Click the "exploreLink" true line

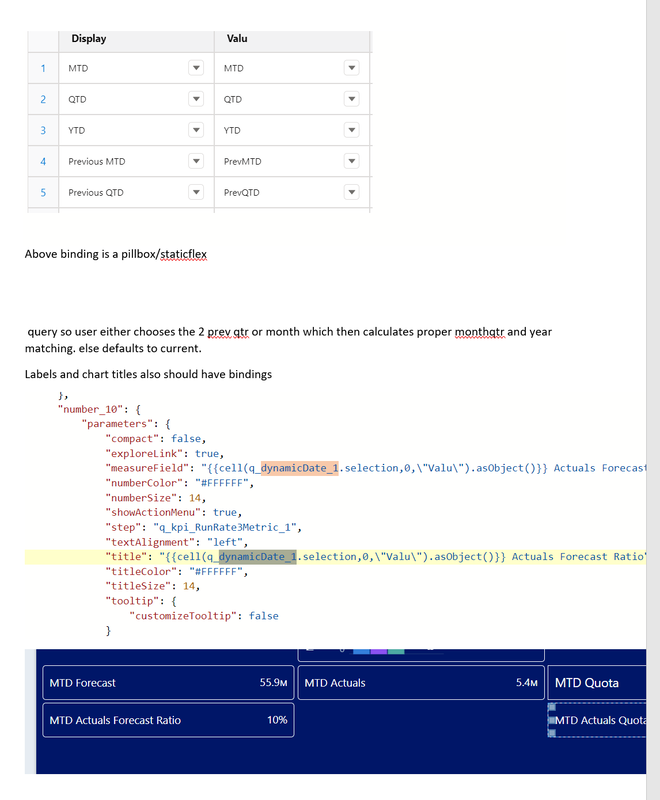click(164, 454)
